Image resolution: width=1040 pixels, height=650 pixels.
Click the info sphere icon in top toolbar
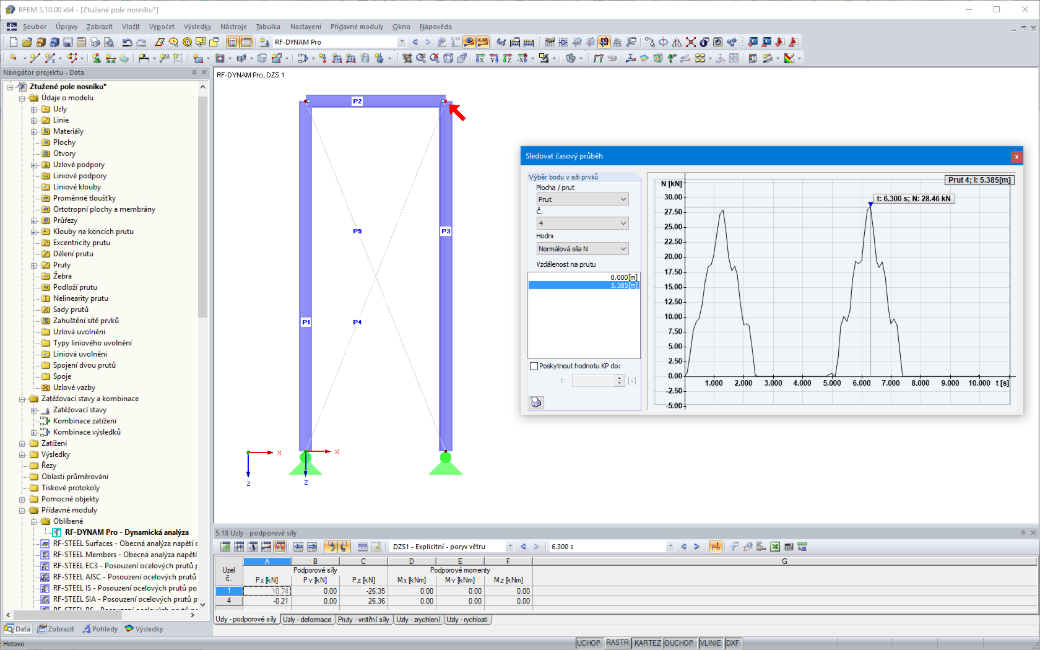(704, 42)
